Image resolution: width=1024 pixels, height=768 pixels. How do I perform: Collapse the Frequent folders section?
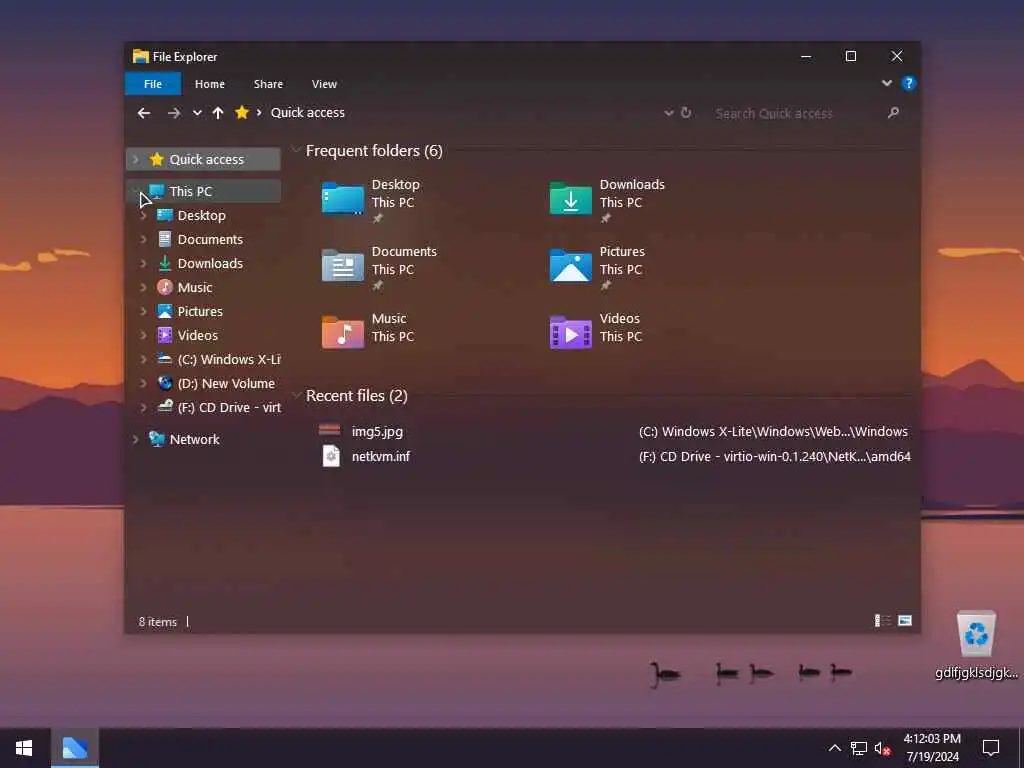click(296, 150)
